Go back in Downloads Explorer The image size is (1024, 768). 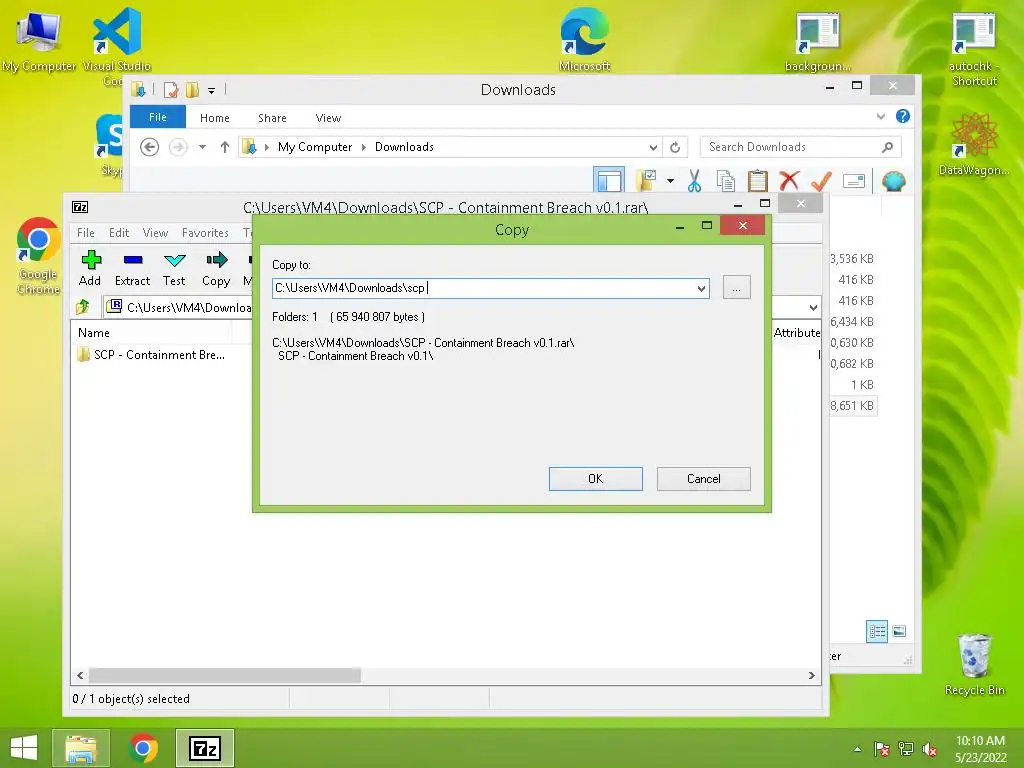pyautogui.click(x=150, y=147)
